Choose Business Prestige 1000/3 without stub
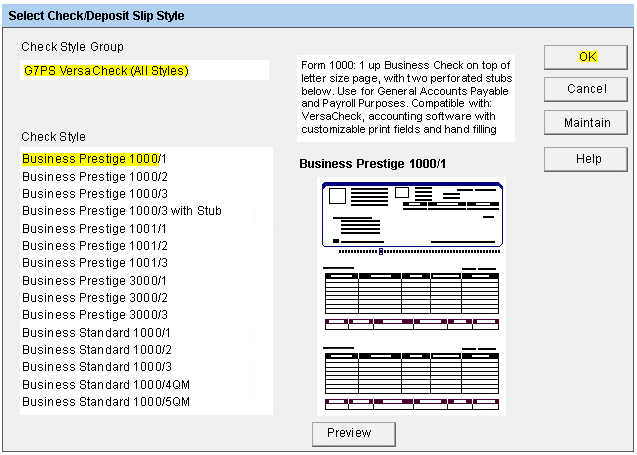Image resolution: width=637 pixels, height=455 pixels. click(95, 194)
